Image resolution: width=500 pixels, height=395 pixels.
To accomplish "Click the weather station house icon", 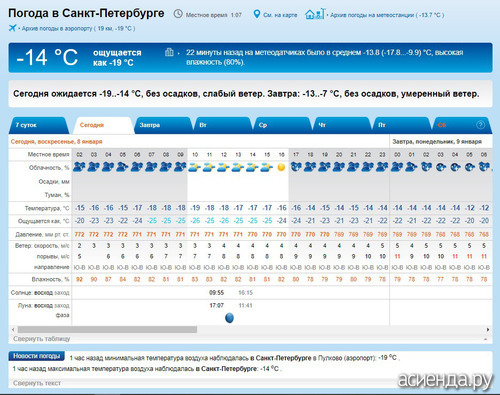I will tap(314, 14).
